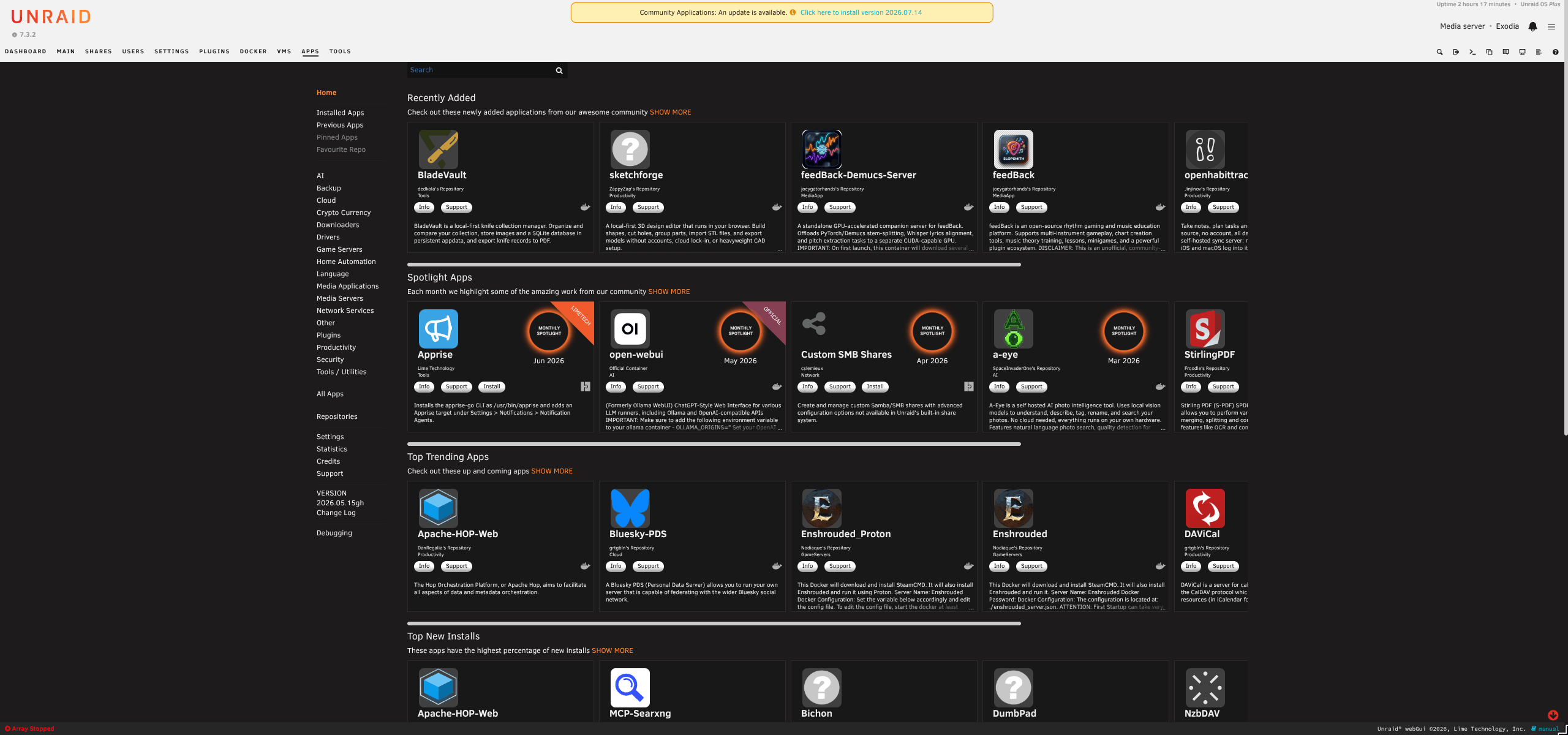The height and width of the screenshot is (735, 1568).
Task: Click Support button on Bluesky-PDS card
Action: tap(648, 567)
